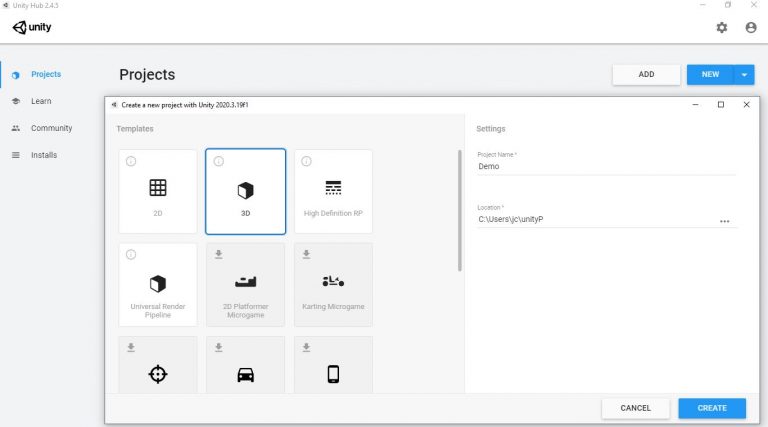Go to the Learn section

tap(41, 101)
